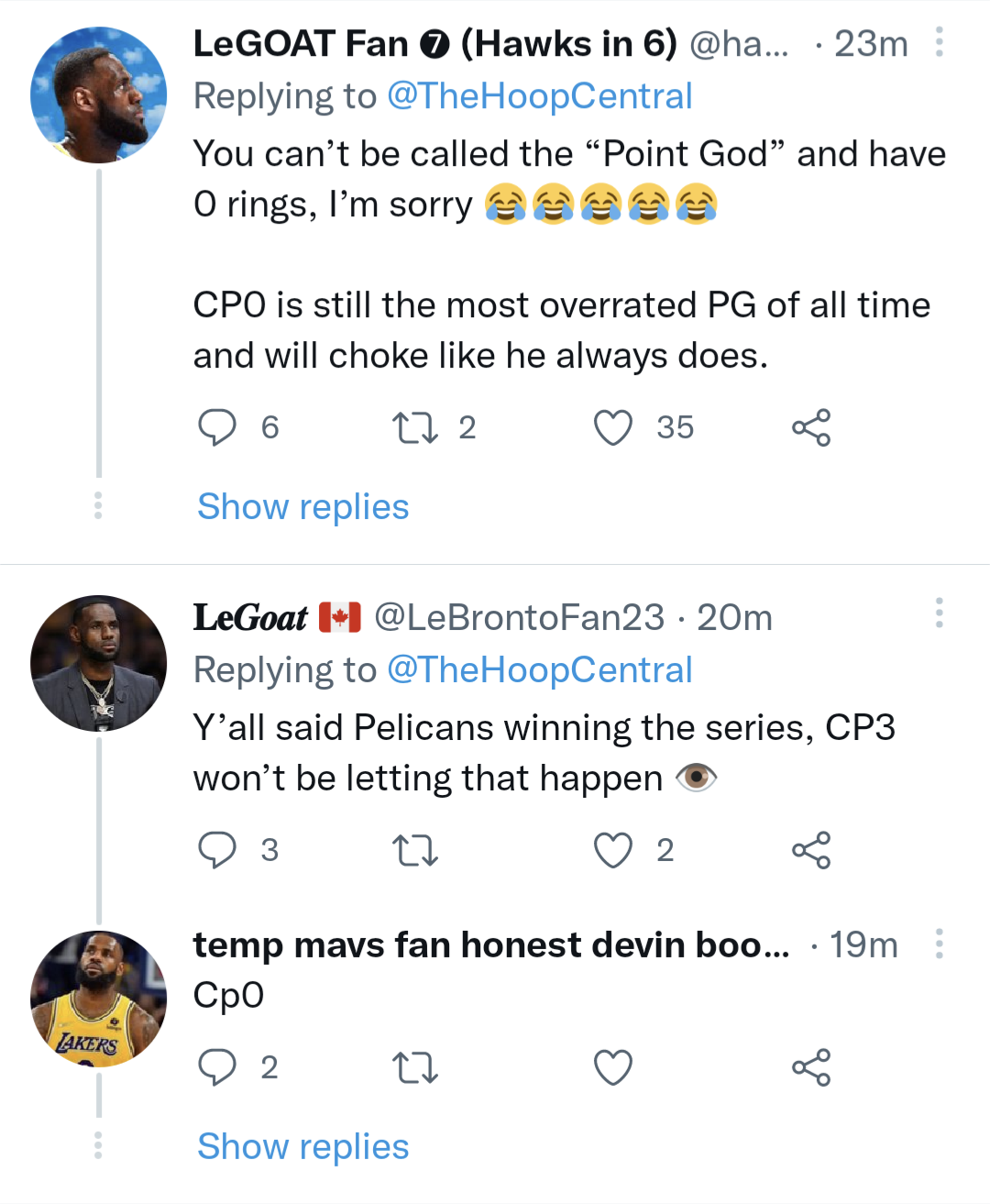Retweet the "Point God" tweet with 2 retweets
The height and width of the screenshot is (1204, 990).
point(414,427)
